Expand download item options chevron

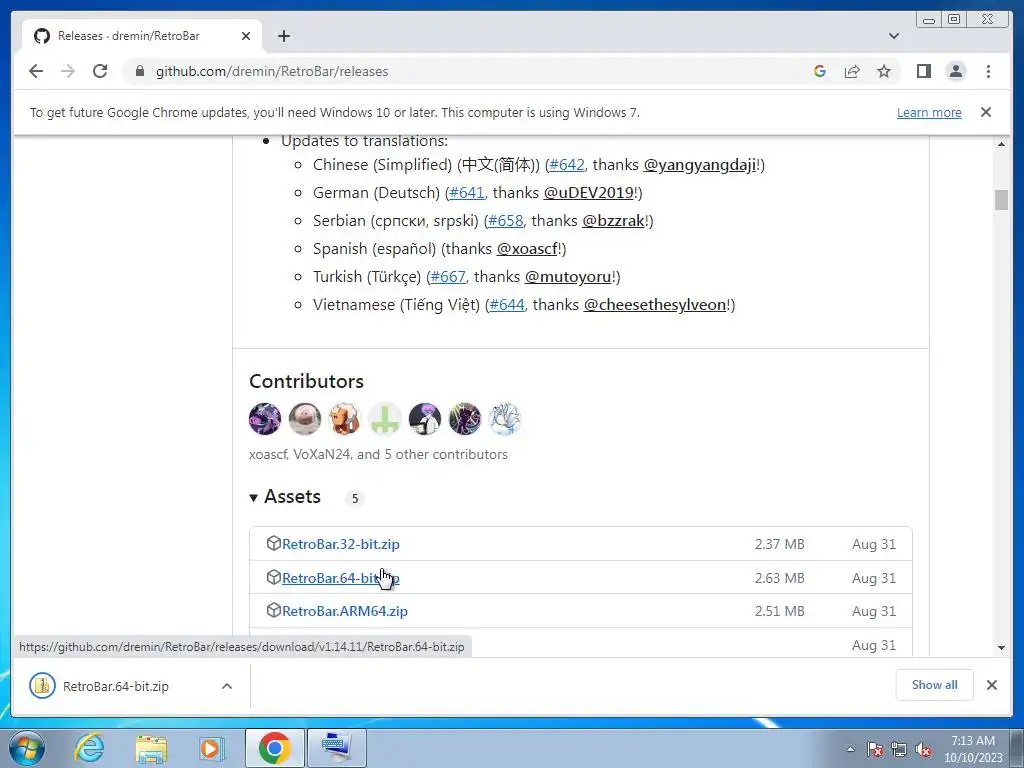227,686
